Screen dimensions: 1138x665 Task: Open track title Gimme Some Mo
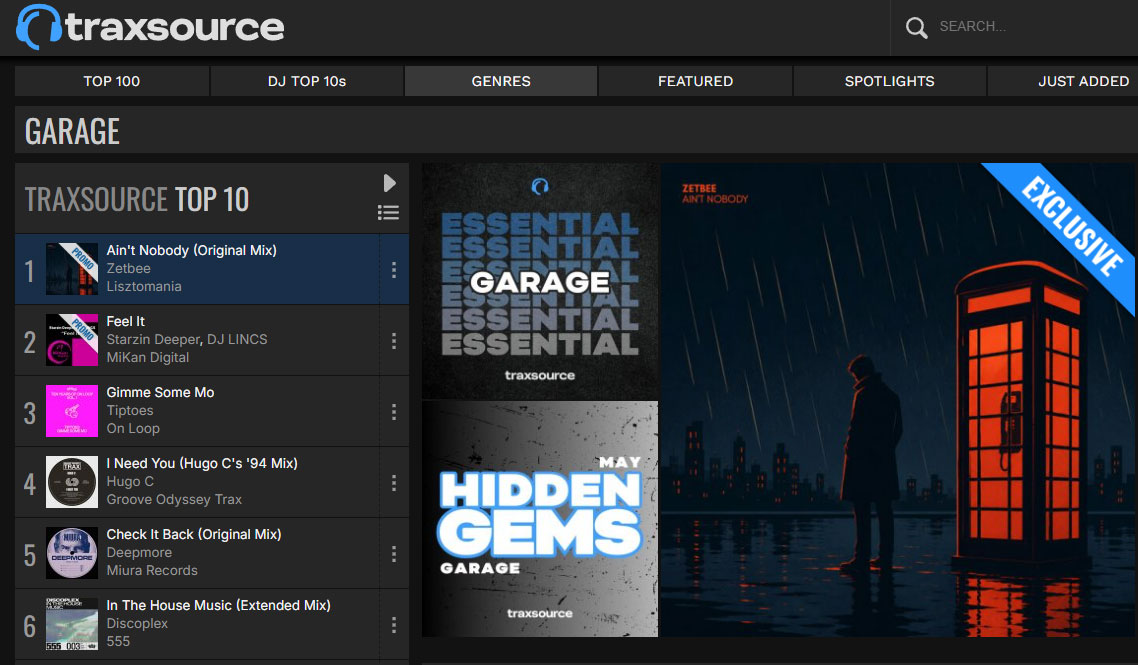[x=160, y=393]
